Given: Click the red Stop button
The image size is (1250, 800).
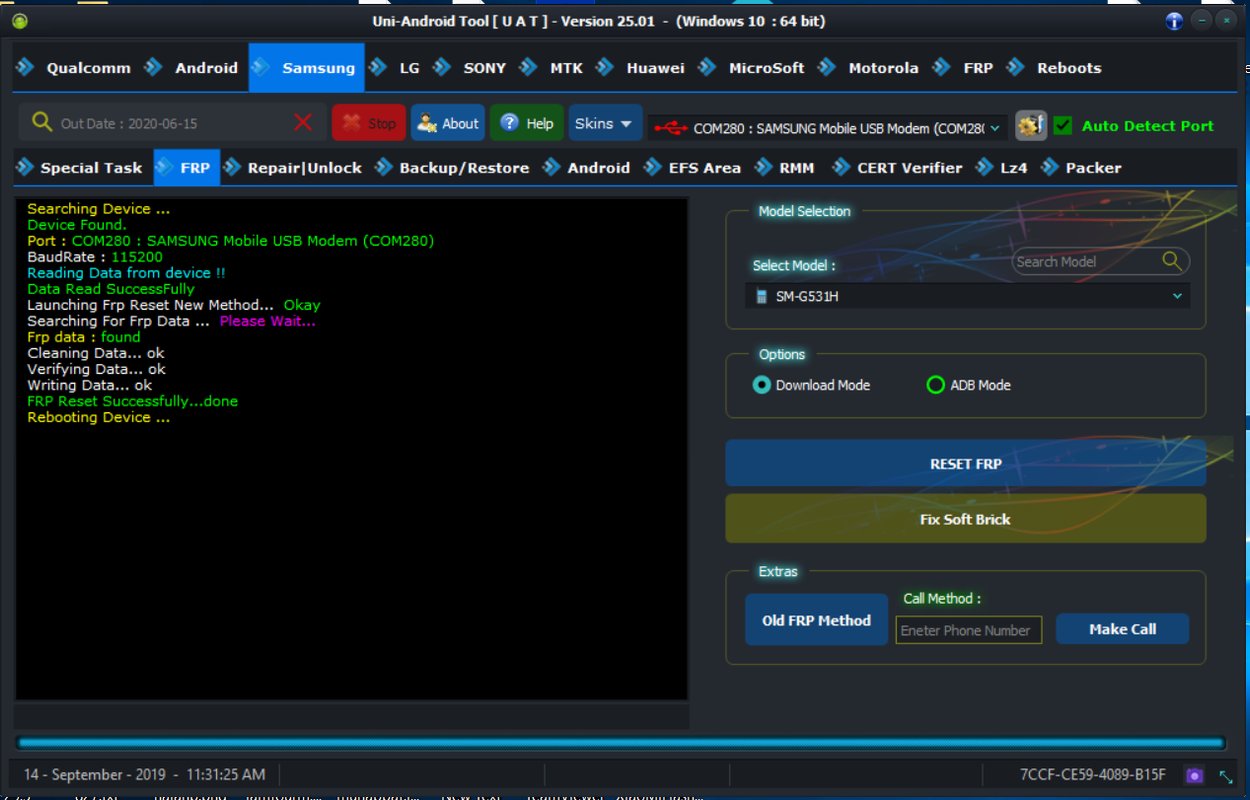Looking at the screenshot, I should (x=369, y=123).
